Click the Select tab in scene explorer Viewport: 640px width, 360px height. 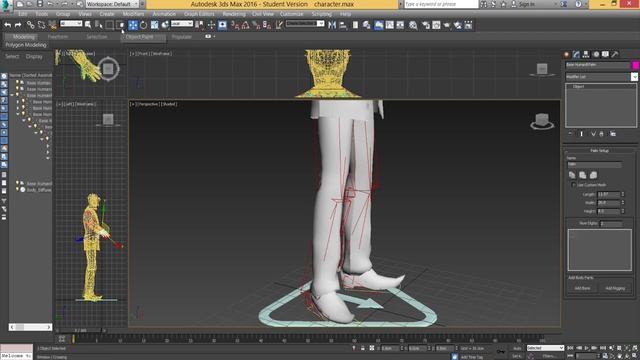tap(12, 56)
